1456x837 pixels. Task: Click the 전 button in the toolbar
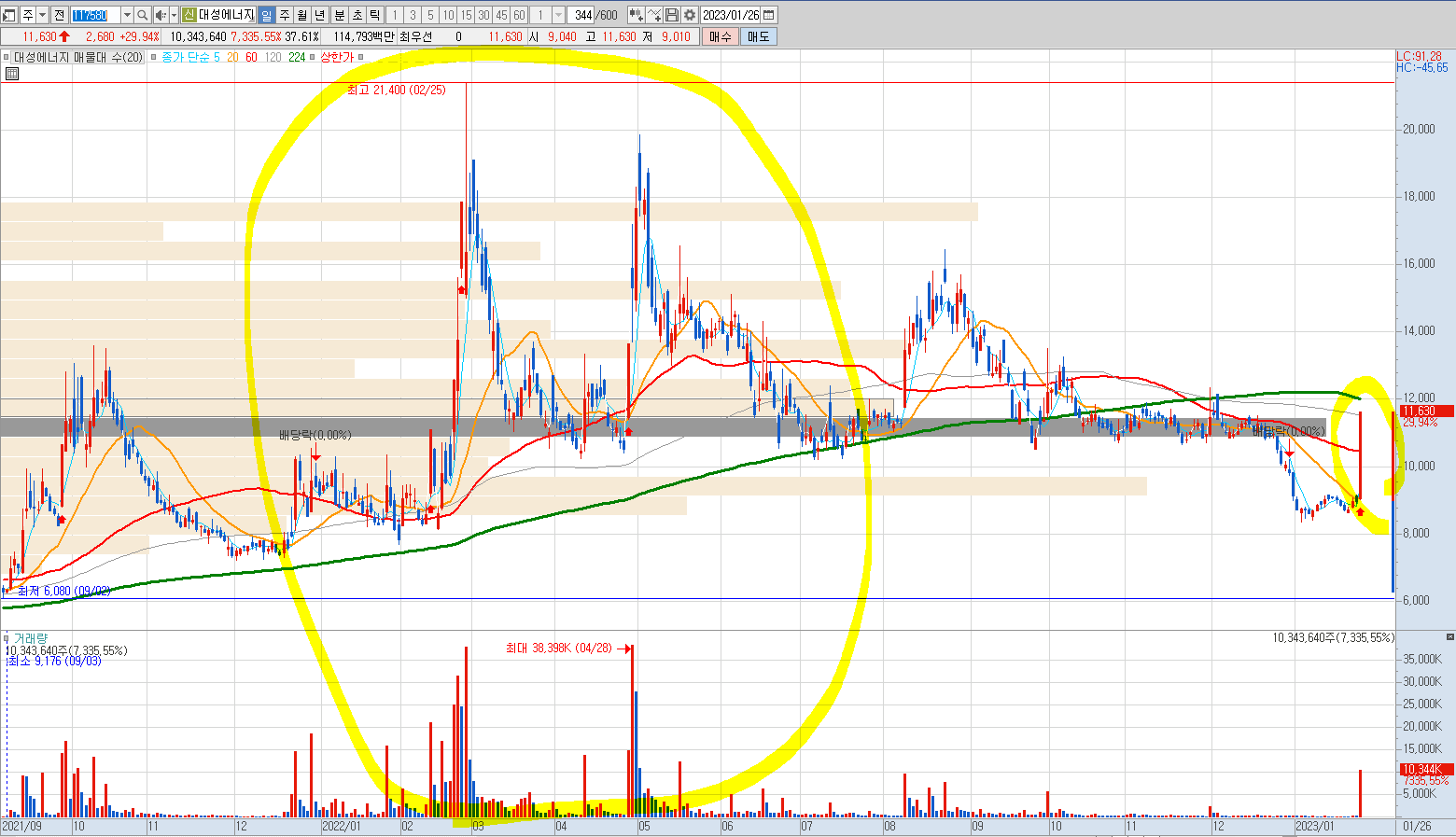(59, 15)
